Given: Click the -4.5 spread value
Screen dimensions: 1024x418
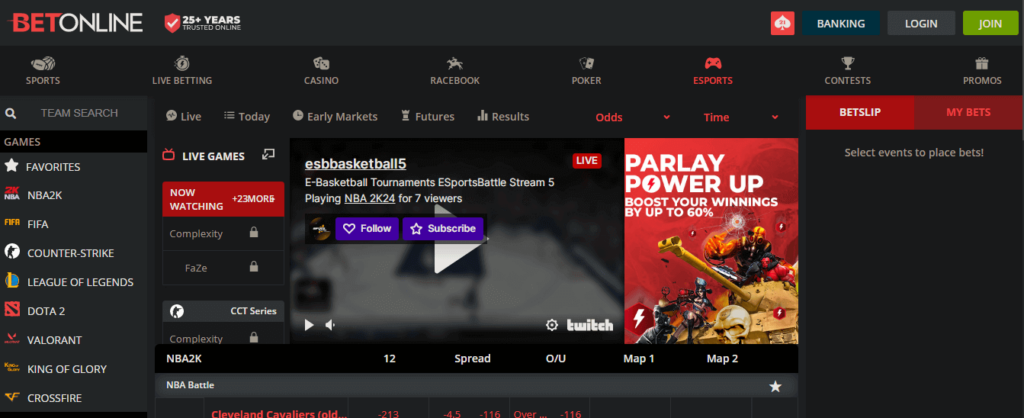Looking at the screenshot, I should coord(452,413).
